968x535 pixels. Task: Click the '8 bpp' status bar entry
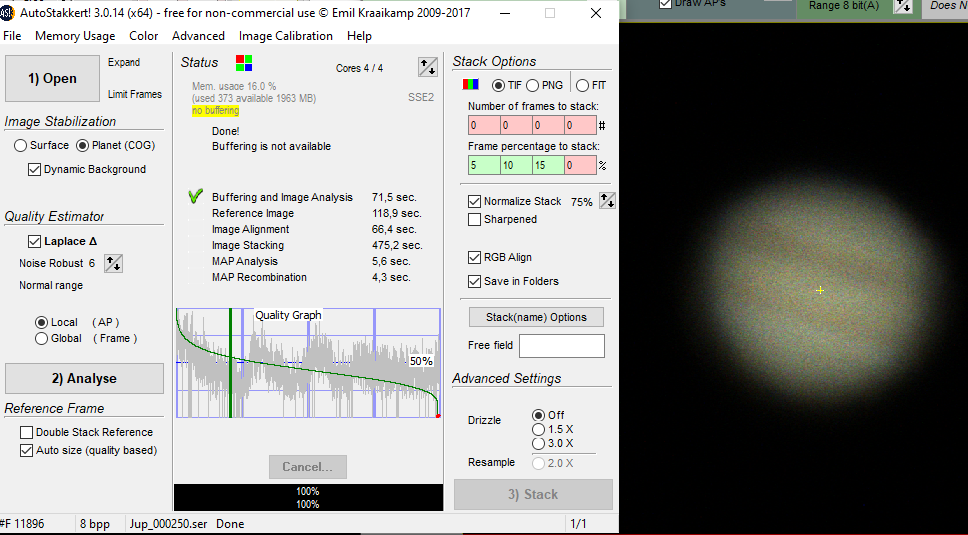point(94,524)
